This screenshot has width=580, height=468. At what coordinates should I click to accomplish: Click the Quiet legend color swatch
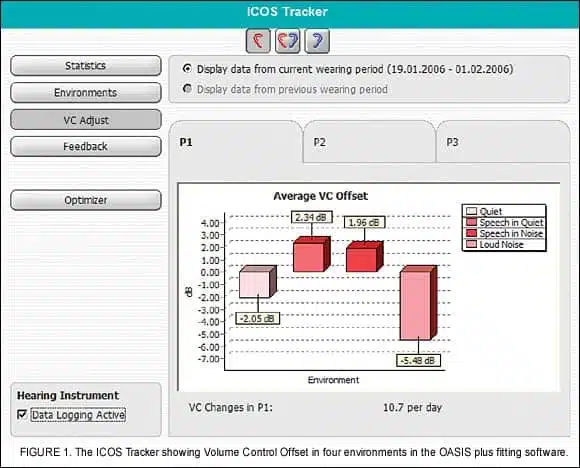point(471,211)
